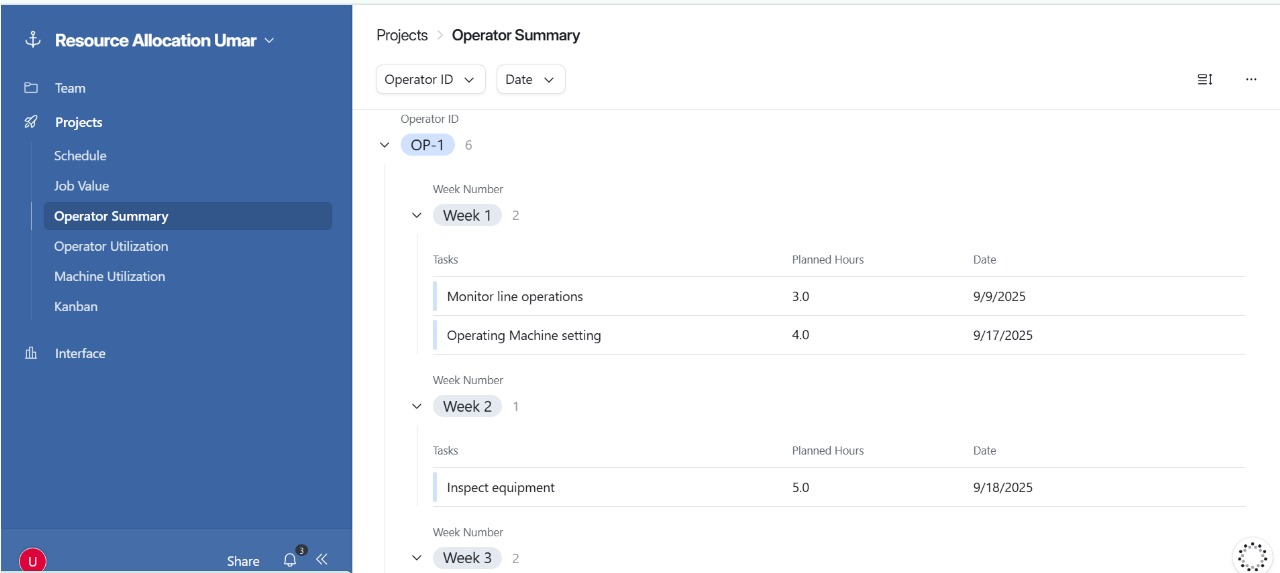
Task: Open the Kanban view in sidebar
Action: [x=76, y=306]
